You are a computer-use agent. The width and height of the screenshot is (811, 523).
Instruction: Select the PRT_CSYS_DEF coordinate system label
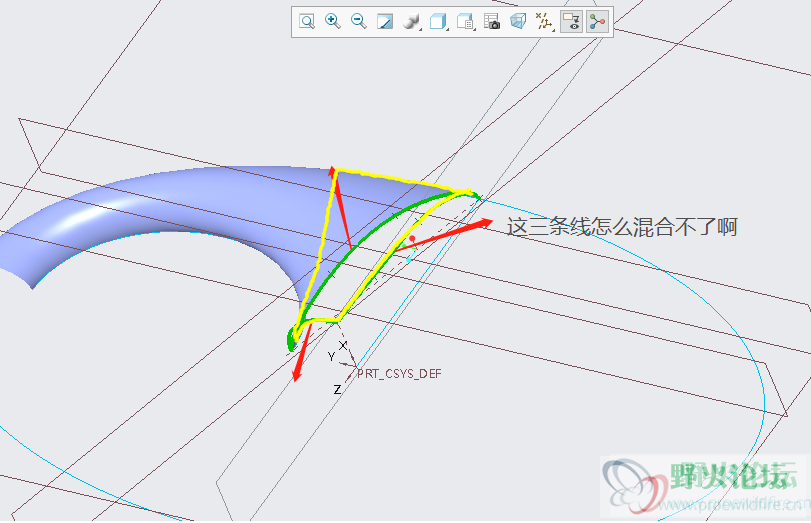399,373
